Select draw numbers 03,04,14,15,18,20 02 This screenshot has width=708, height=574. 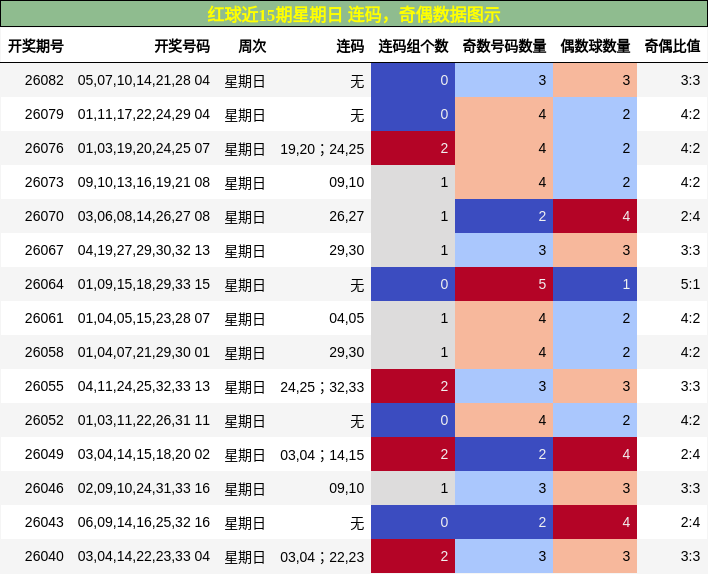144,454
